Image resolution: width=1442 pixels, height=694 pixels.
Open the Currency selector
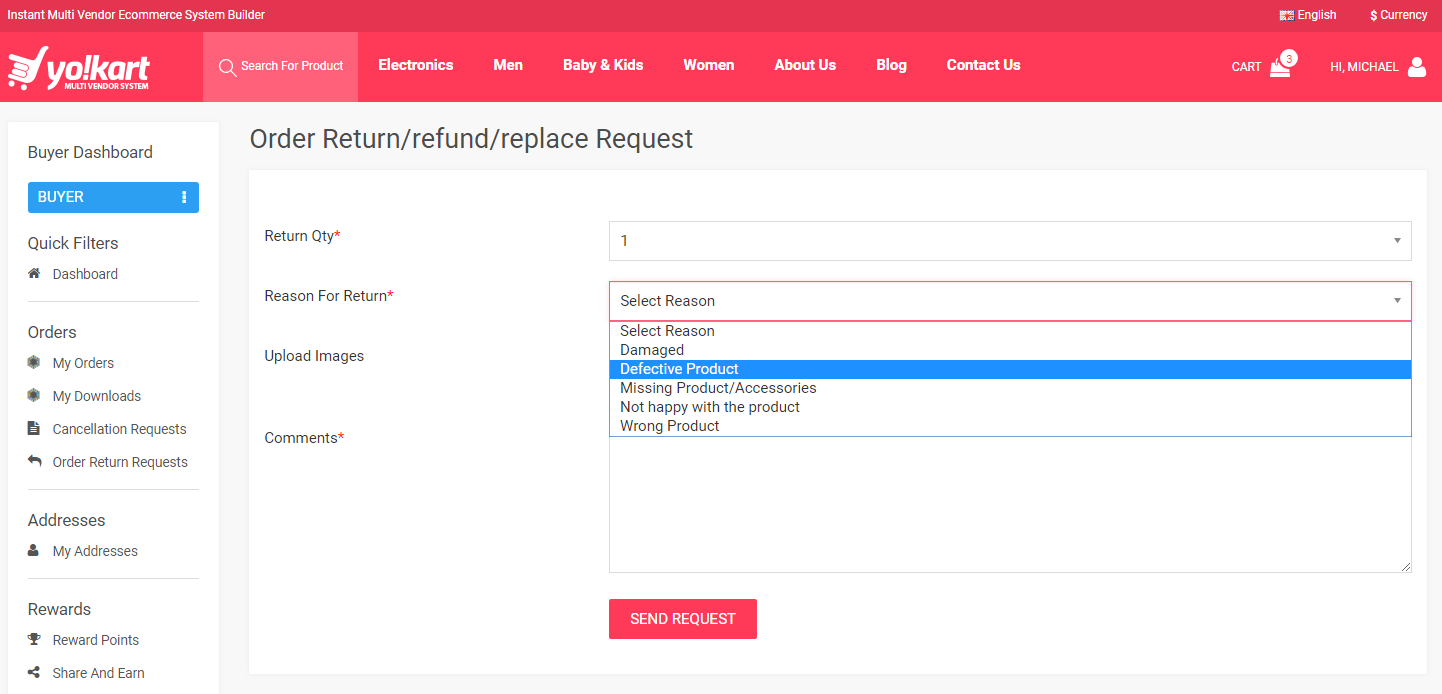point(1398,15)
